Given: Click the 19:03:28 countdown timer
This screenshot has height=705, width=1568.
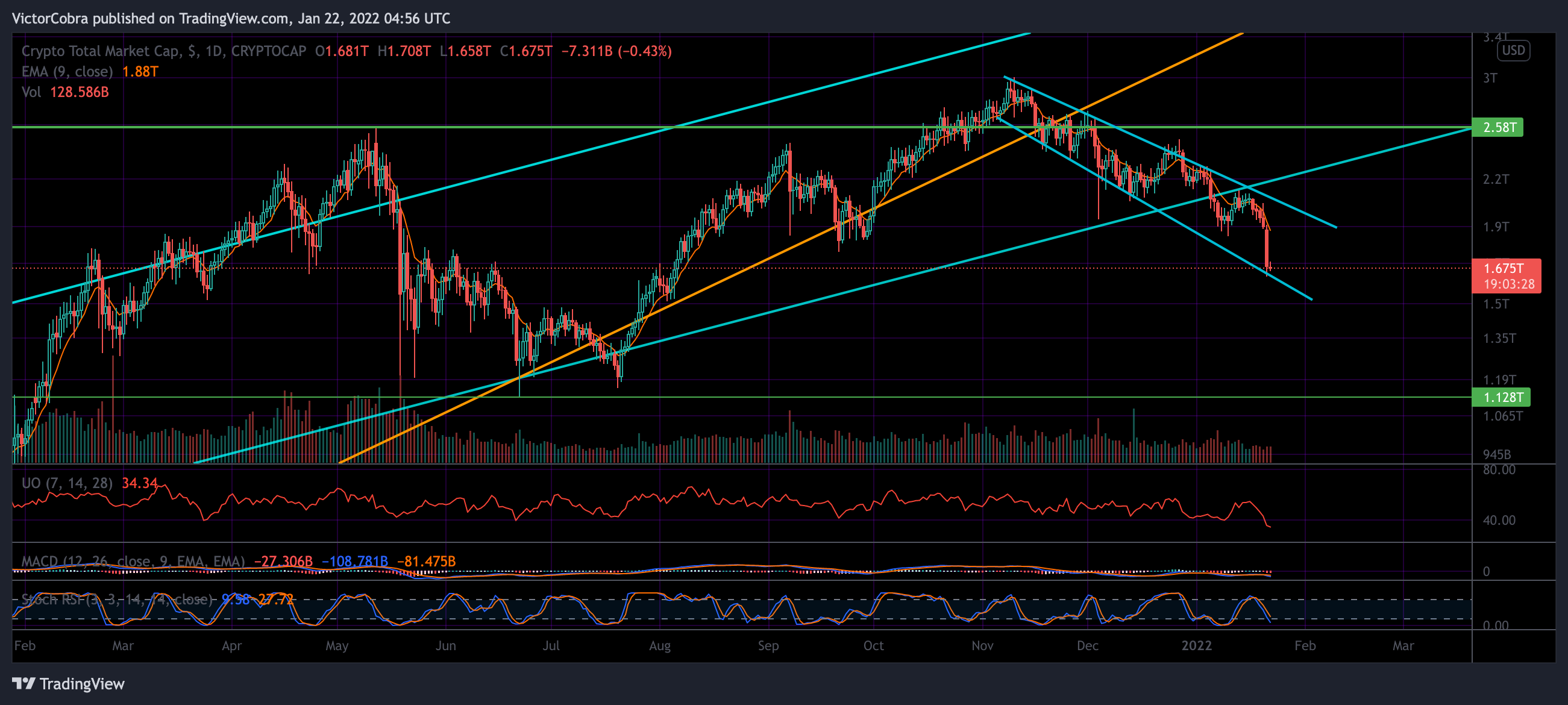Looking at the screenshot, I should [1509, 284].
